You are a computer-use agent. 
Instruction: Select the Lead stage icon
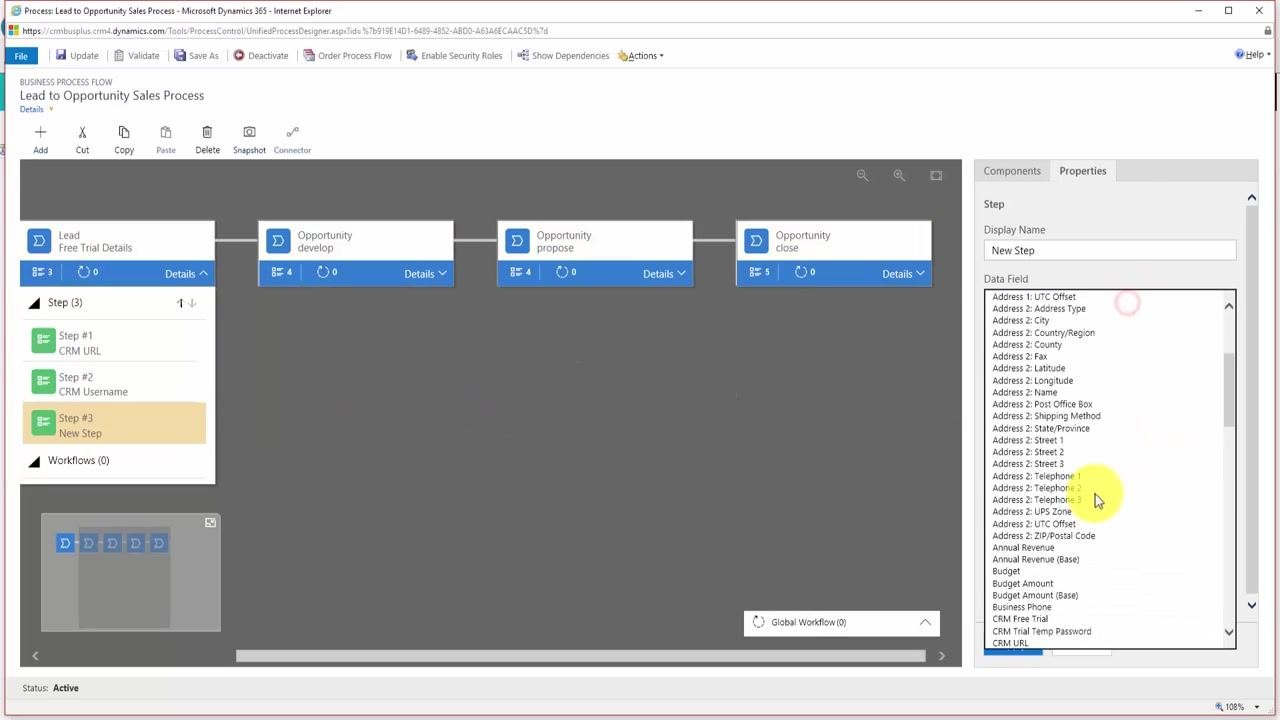click(x=38, y=241)
